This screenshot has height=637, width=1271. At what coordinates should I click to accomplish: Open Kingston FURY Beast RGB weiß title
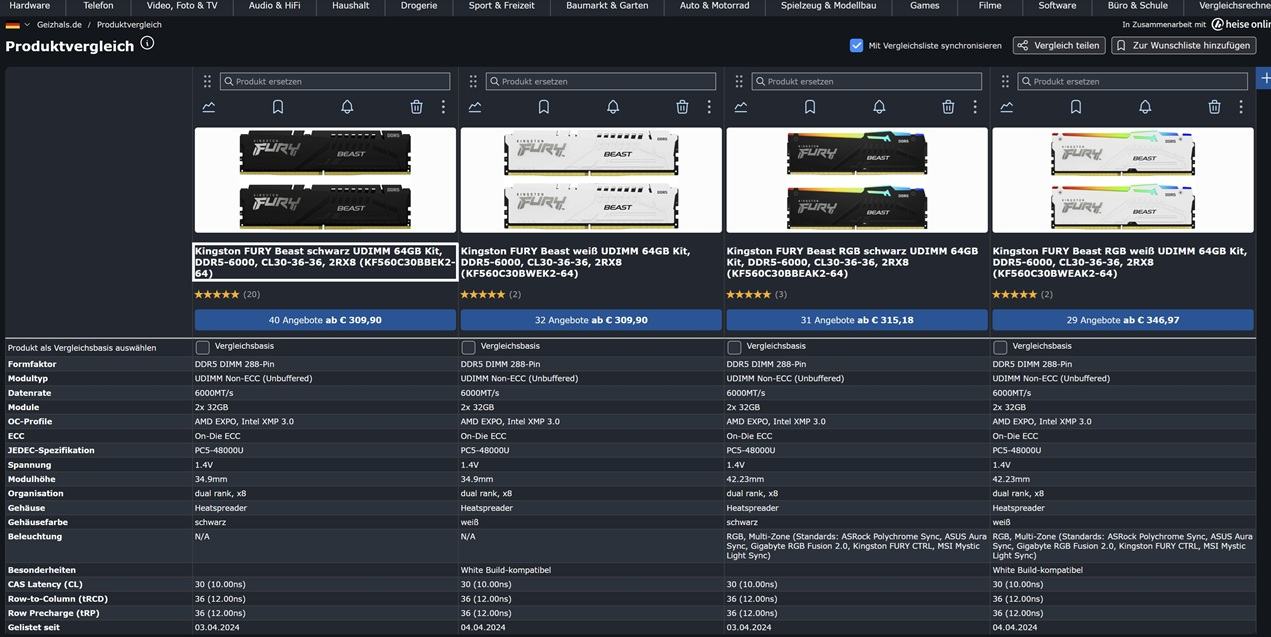pyautogui.click(x=1119, y=262)
